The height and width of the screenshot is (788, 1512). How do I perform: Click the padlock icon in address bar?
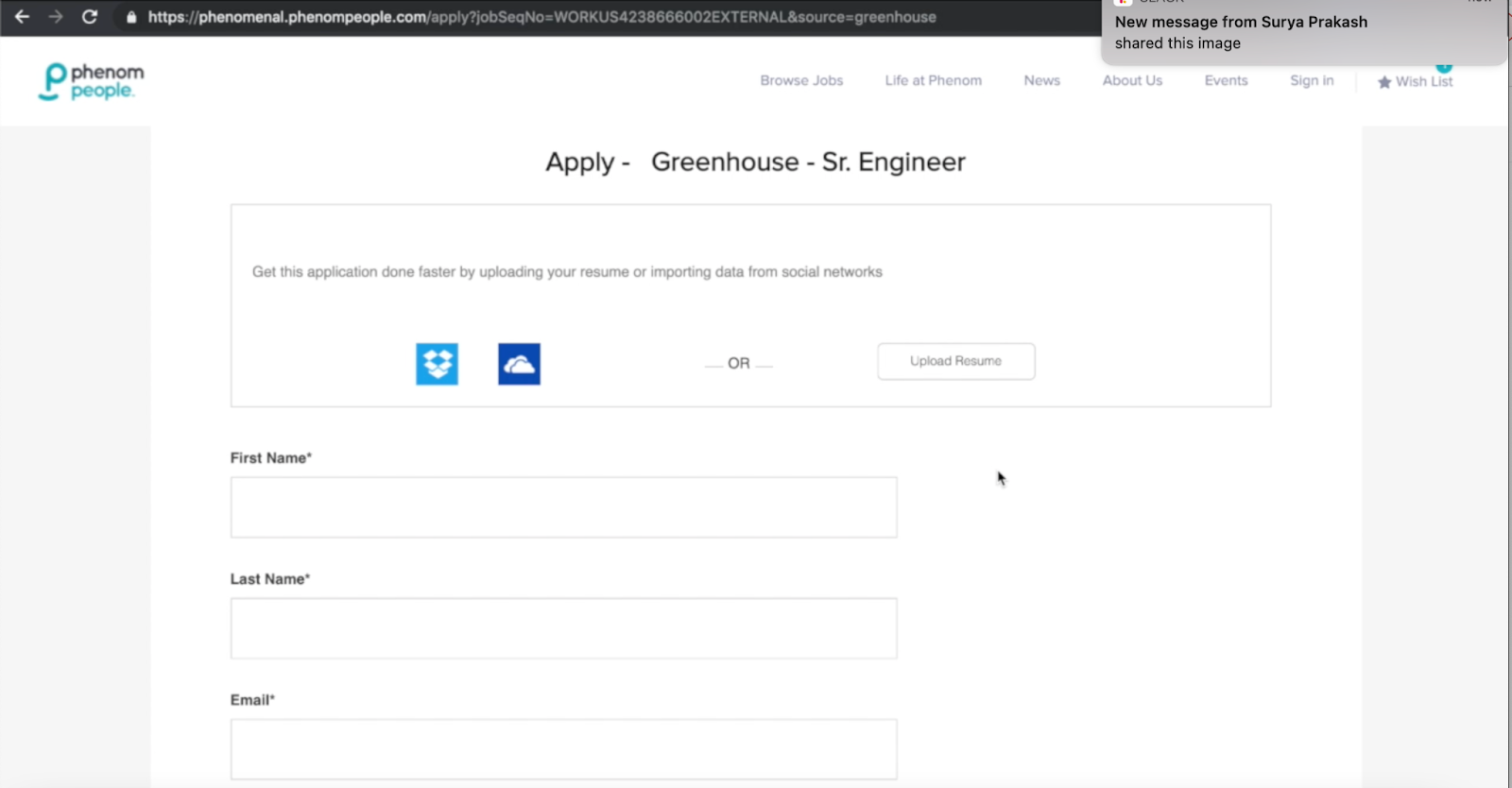(x=131, y=17)
